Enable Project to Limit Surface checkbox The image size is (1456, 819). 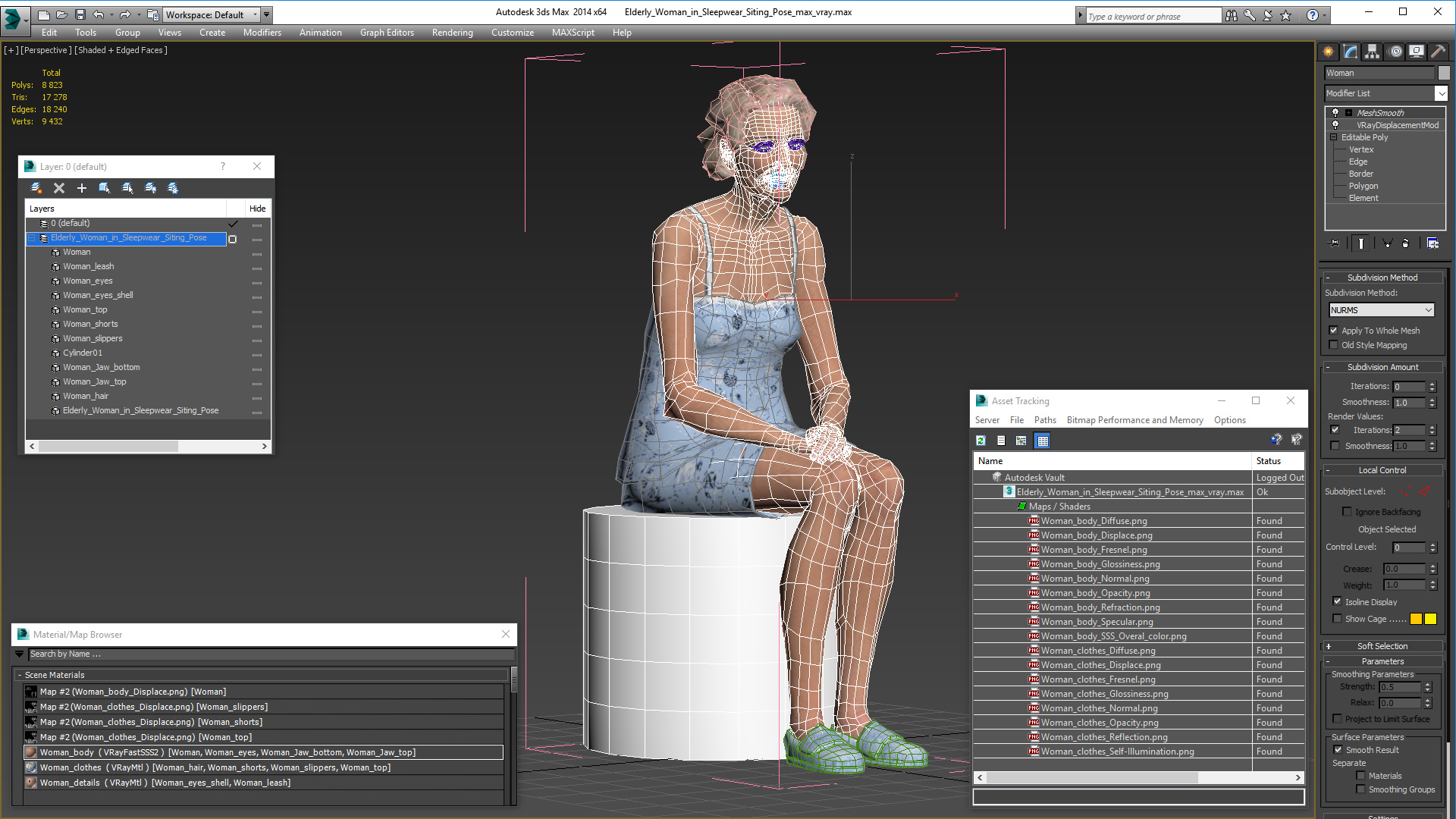click(1338, 719)
